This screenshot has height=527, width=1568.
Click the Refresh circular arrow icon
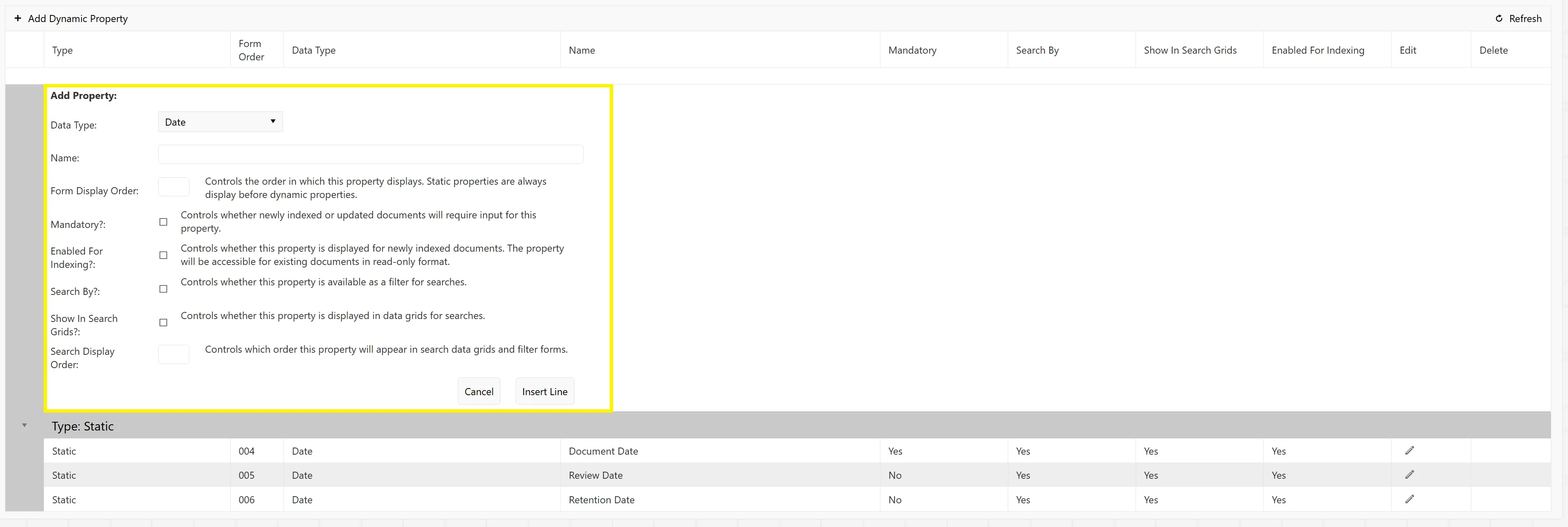[x=1498, y=18]
